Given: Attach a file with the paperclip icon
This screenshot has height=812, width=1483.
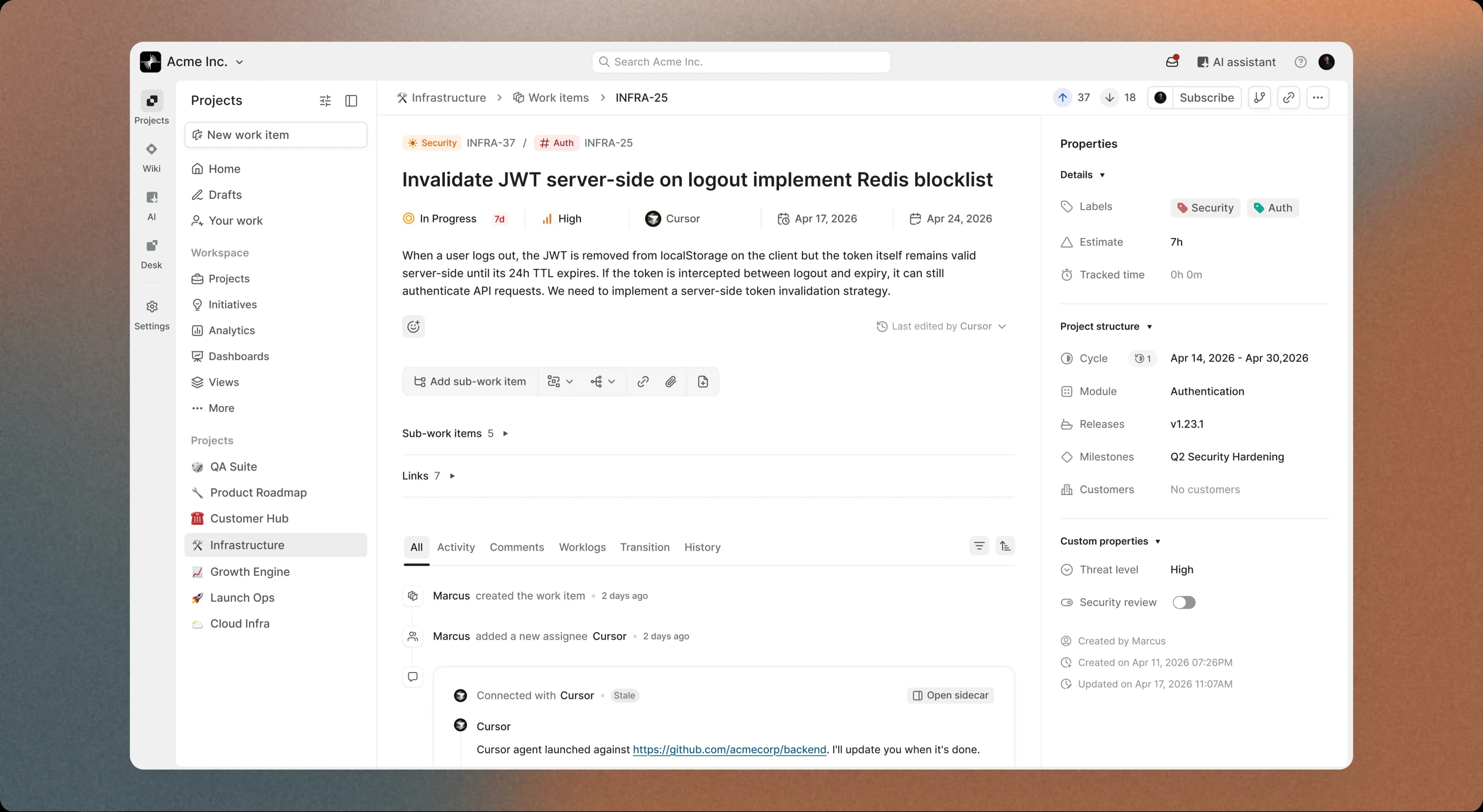Looking at the screenshot, I should click(x=671, y=381).
